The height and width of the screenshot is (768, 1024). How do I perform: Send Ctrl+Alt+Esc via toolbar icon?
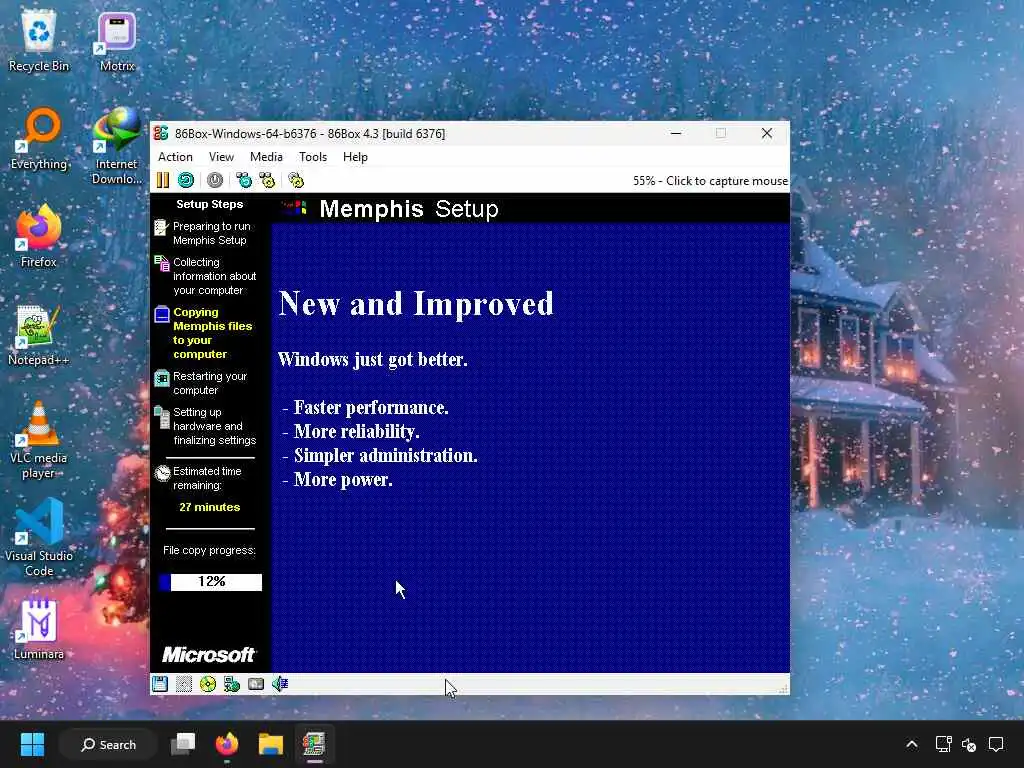pos(267,180)
